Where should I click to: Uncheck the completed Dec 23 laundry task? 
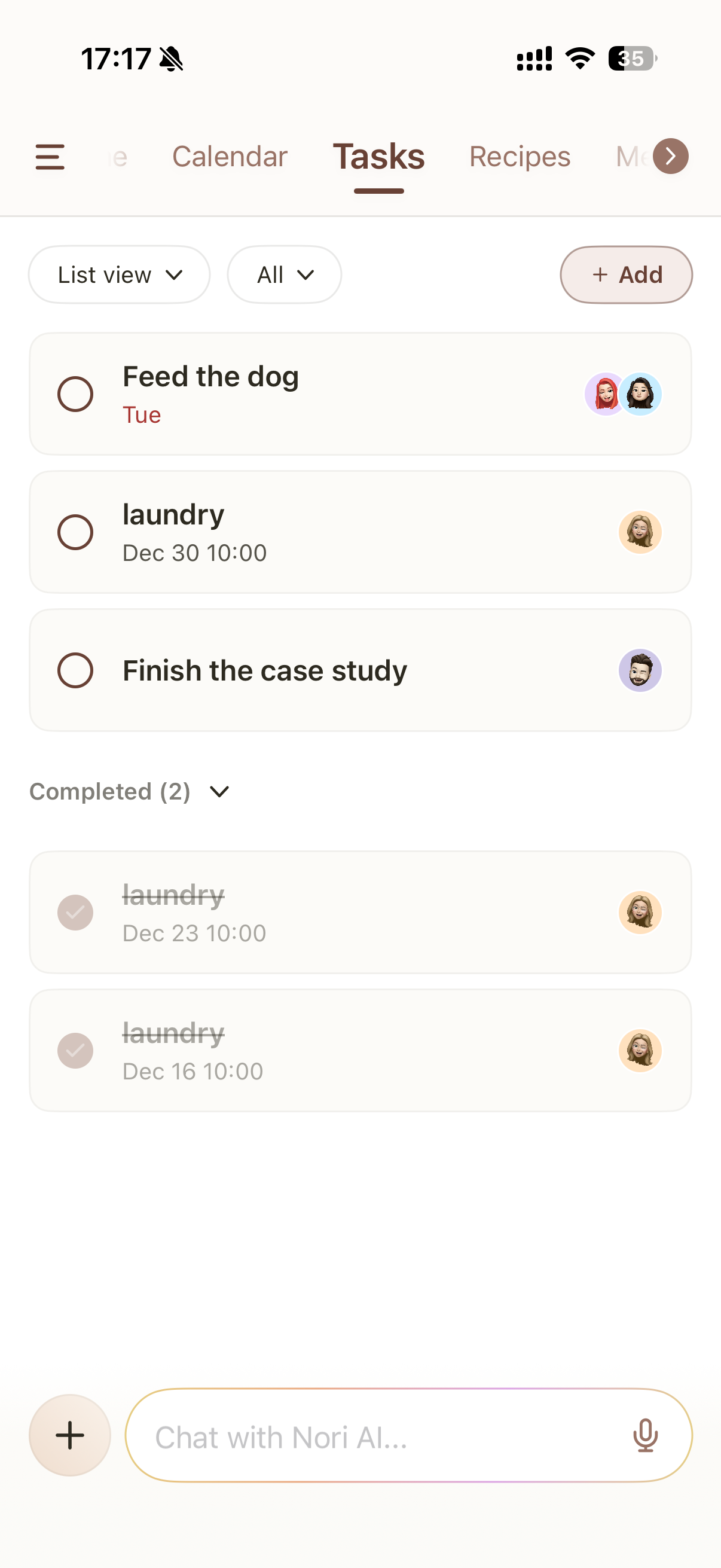(75, 913)
